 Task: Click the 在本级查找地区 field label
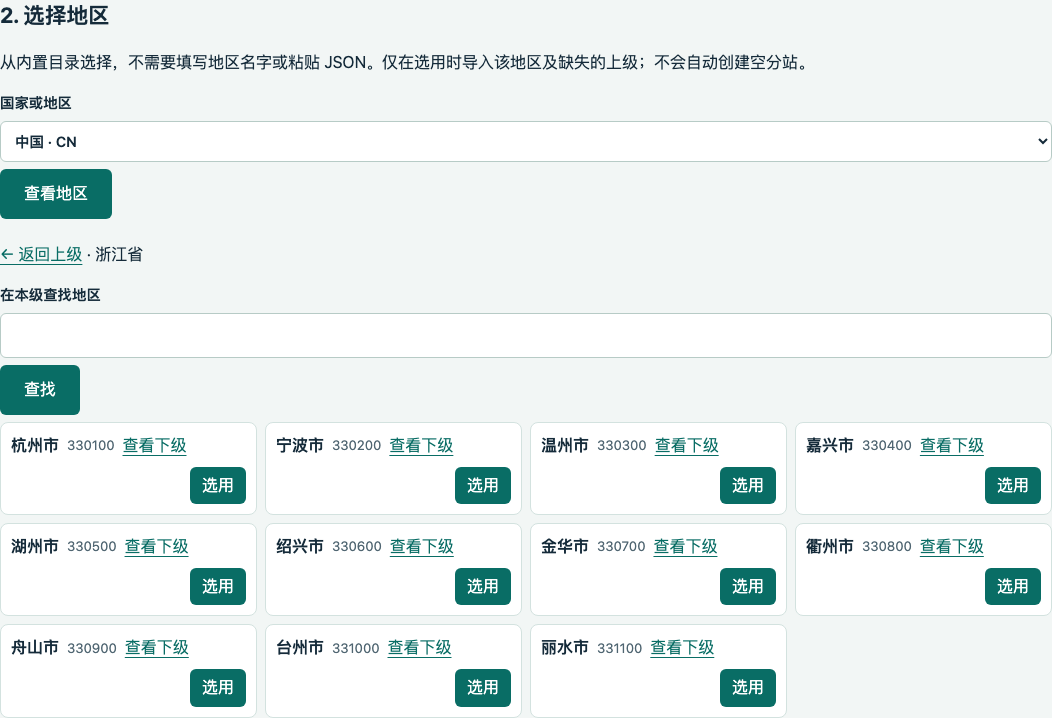50,295
